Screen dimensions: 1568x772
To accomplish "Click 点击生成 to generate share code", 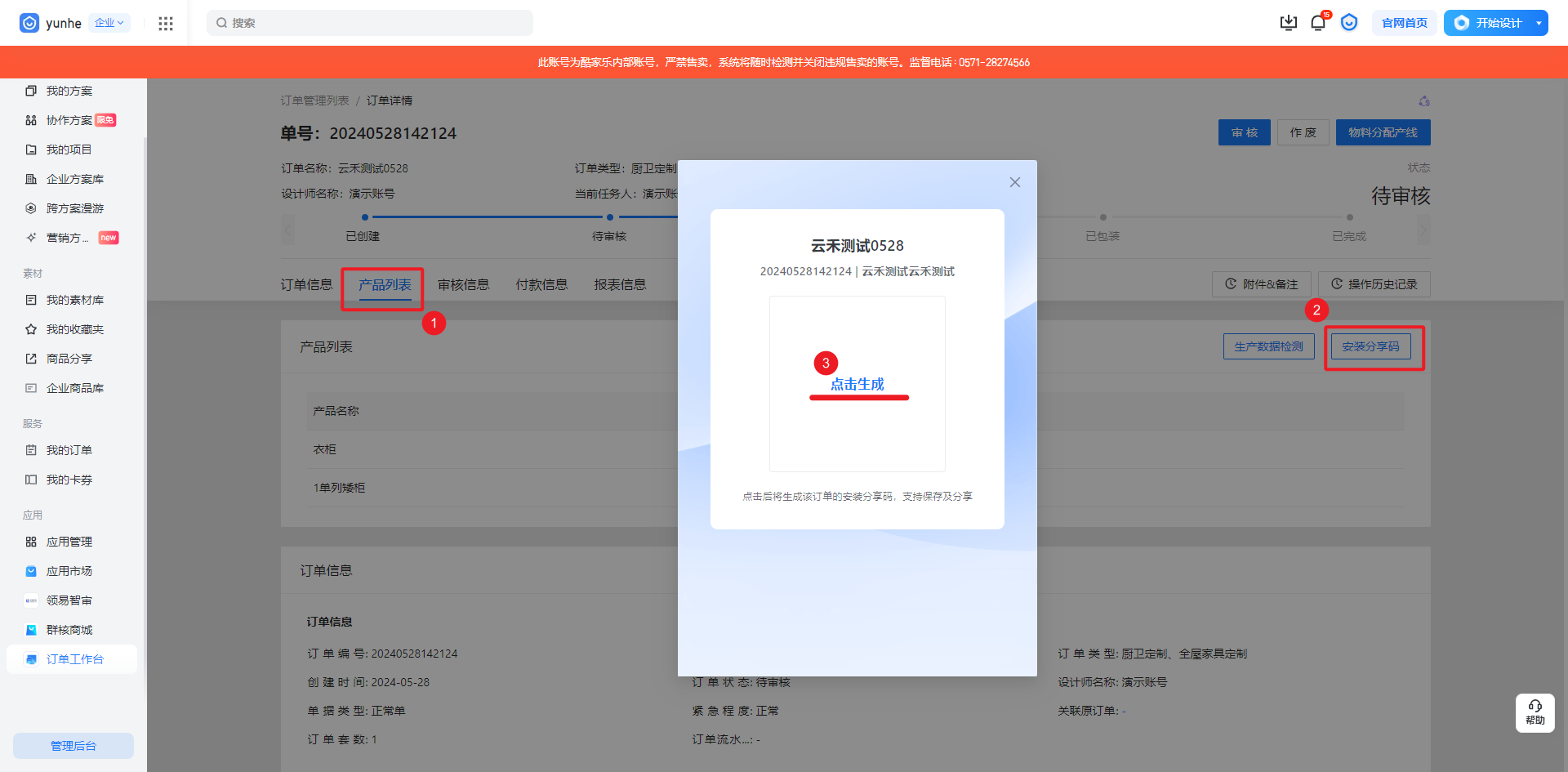I will click(857, 384).
